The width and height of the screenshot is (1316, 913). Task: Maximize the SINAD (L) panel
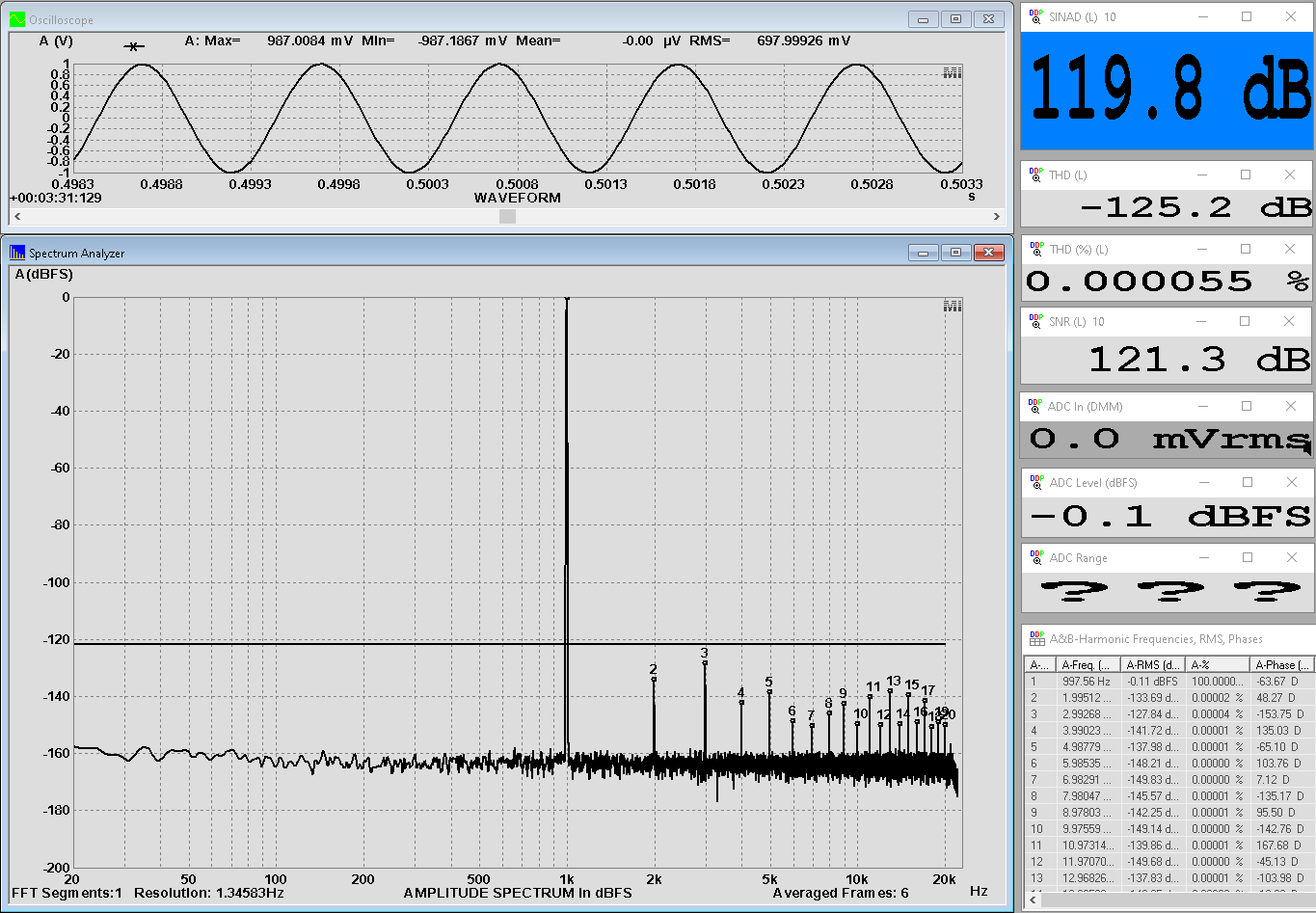(x=1247, y=16)
